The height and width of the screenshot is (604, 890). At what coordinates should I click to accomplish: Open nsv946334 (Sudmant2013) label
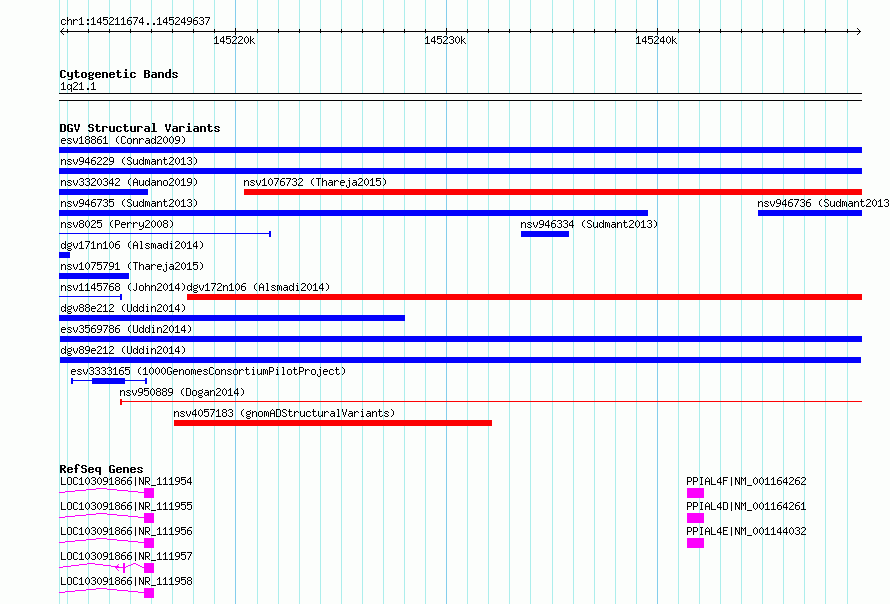589,224
